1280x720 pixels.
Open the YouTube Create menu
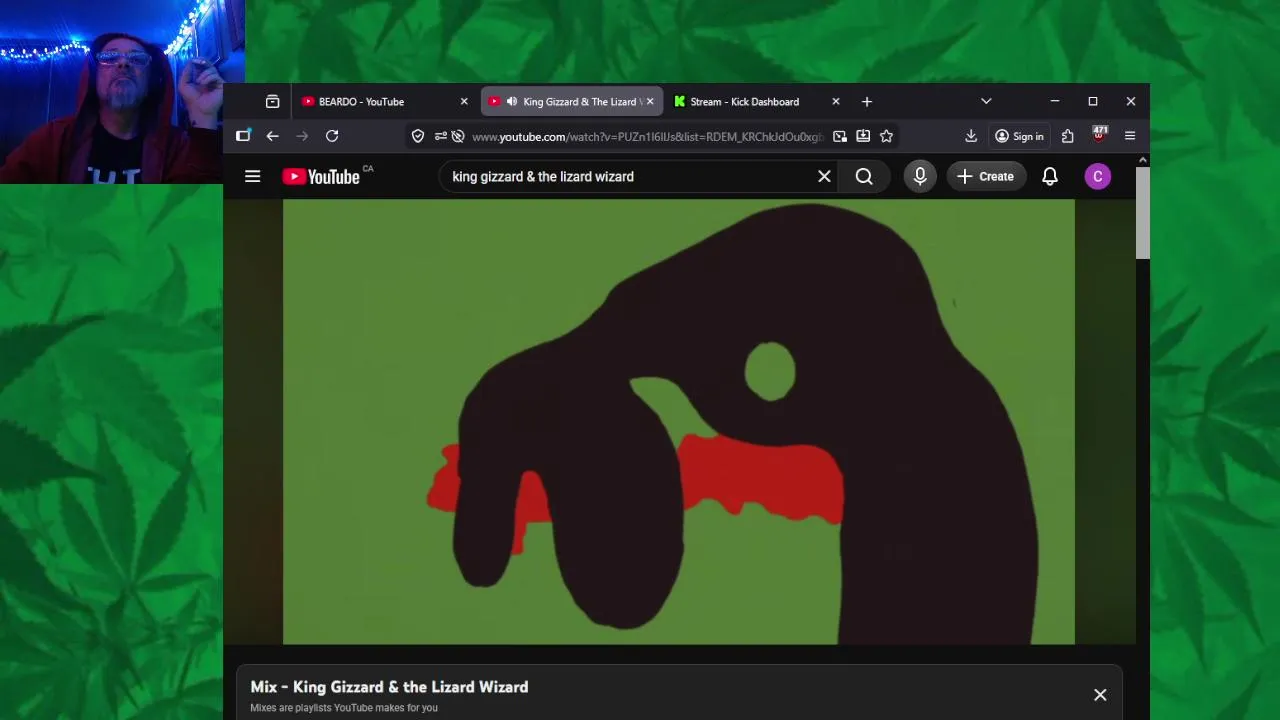986,177
